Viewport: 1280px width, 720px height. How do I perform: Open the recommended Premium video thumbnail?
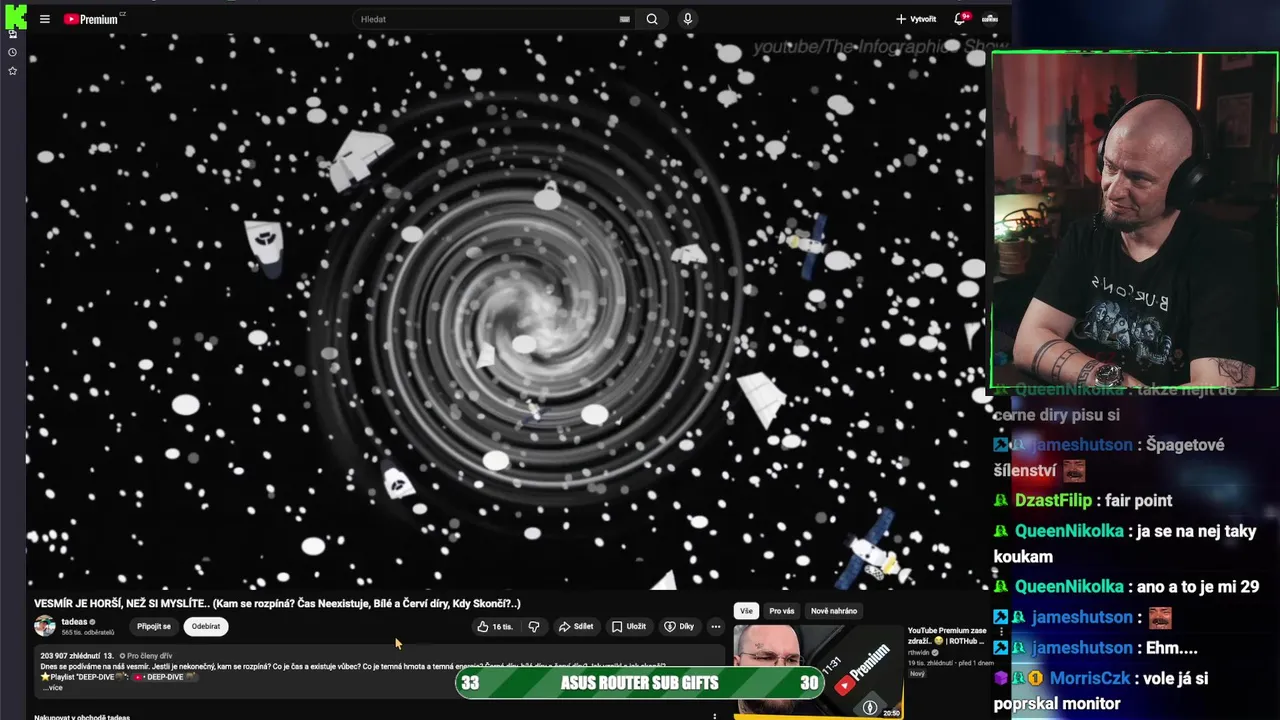point(818,671)
